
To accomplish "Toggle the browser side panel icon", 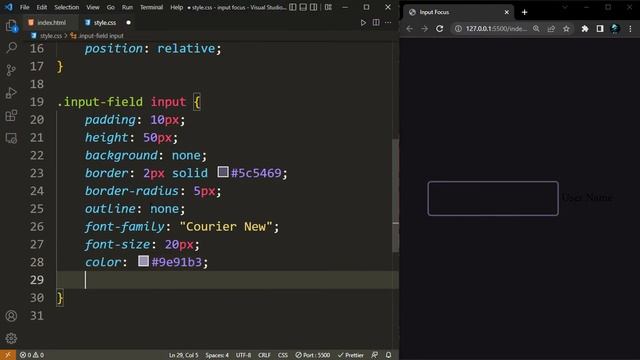I will coord(600,29).
